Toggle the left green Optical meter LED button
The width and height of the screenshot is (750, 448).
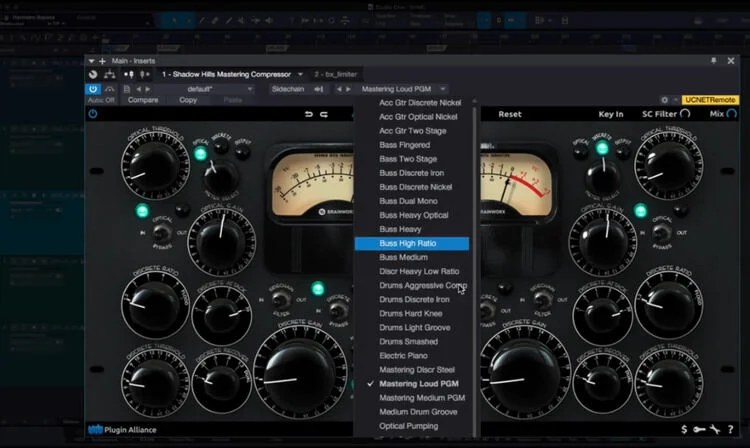pos(200,153)
